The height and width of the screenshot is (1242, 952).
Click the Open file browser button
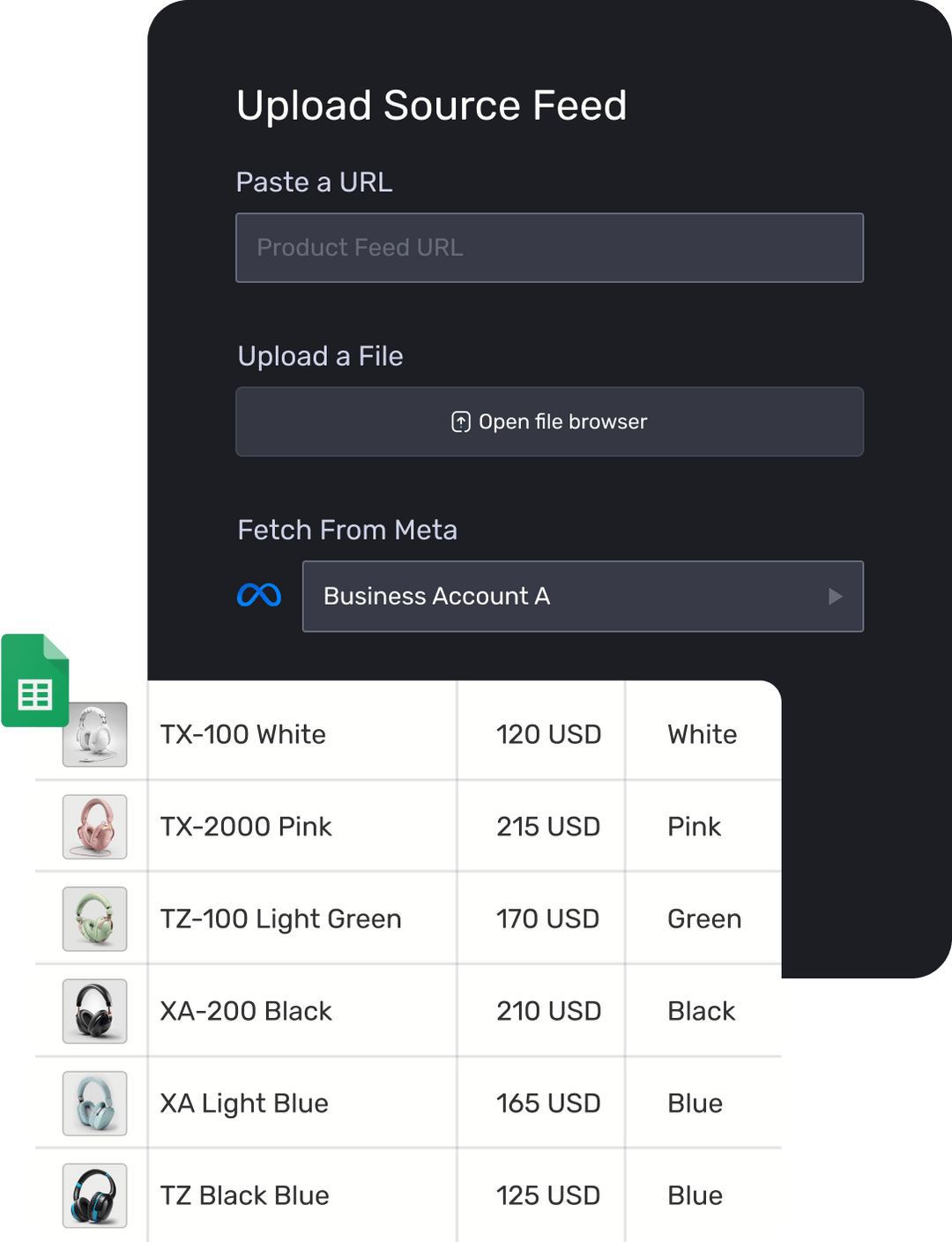tap(549, 422)
